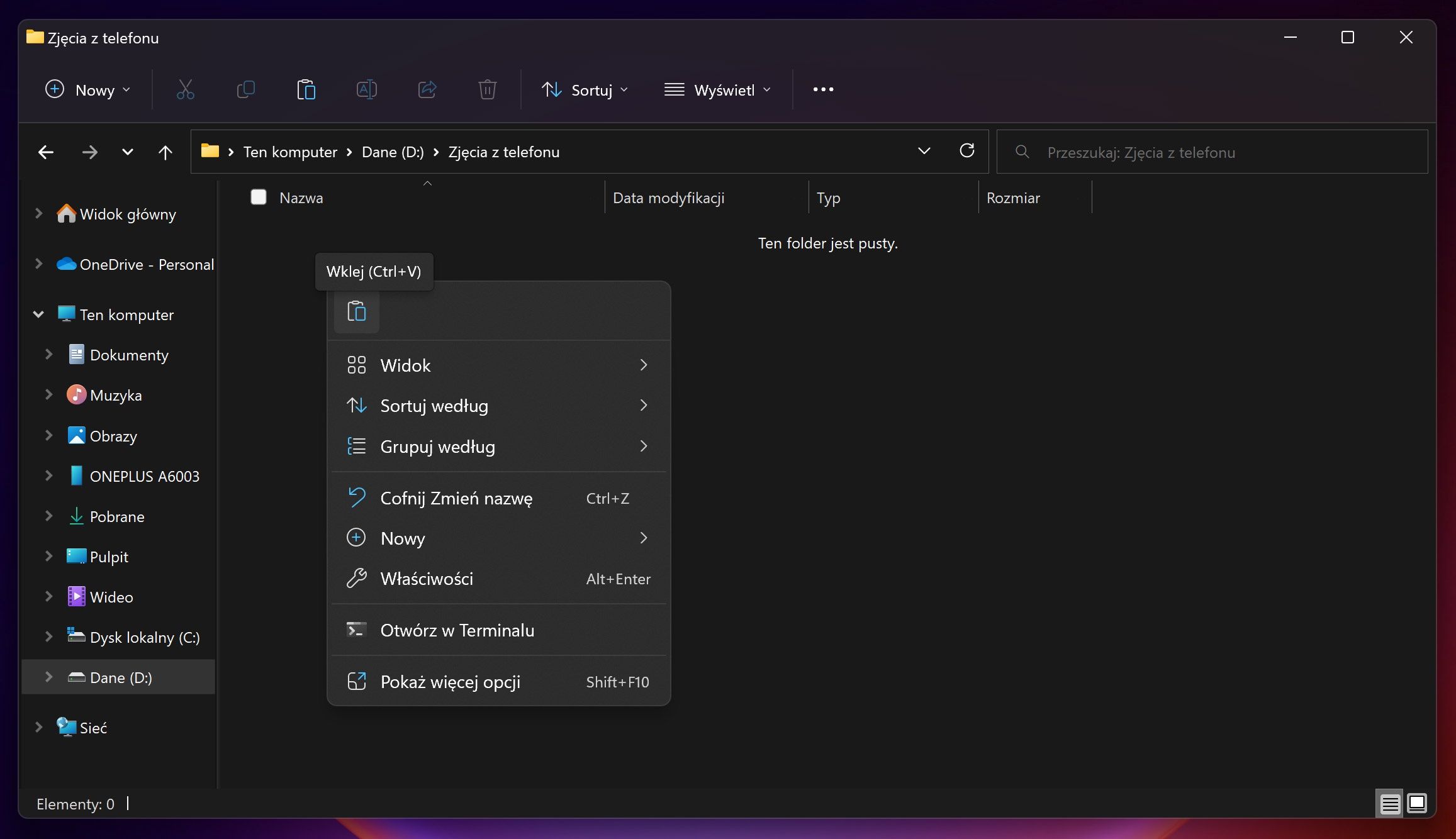
Task: Toggle the select-all checkbox beside Nazwa
Action: tap(258, 197)
